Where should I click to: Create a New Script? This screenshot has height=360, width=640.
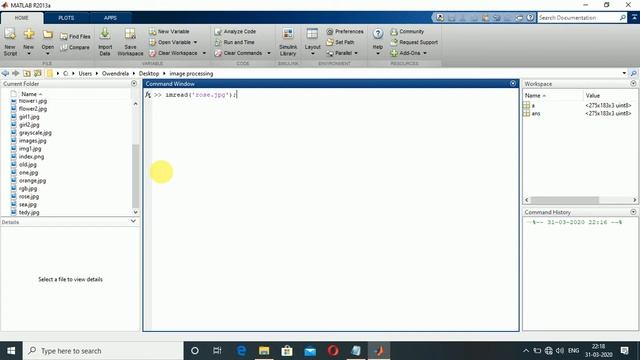pyautogui.click(x=10, y=42)
